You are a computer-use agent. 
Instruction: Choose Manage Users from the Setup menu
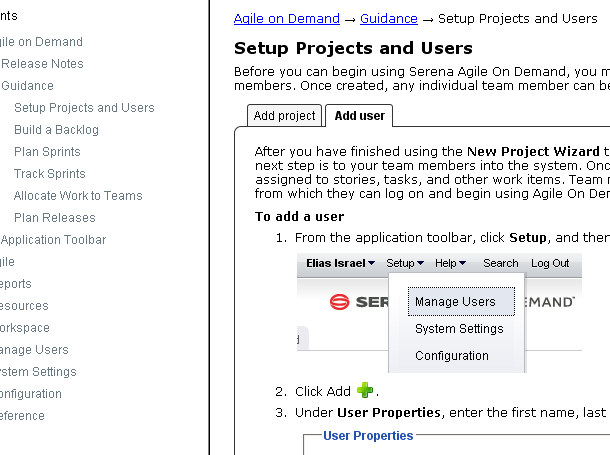(x=461, y=302)
